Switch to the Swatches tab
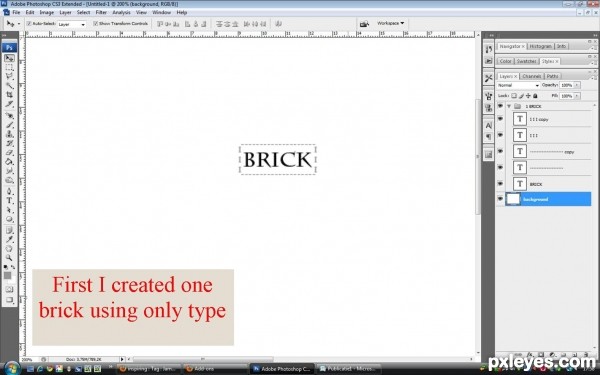 tap(526, 61)
